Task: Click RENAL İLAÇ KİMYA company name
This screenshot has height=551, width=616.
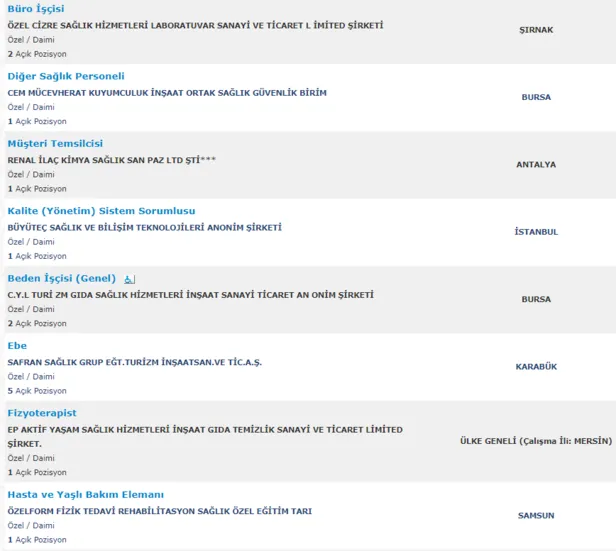Action: (111, 160)
